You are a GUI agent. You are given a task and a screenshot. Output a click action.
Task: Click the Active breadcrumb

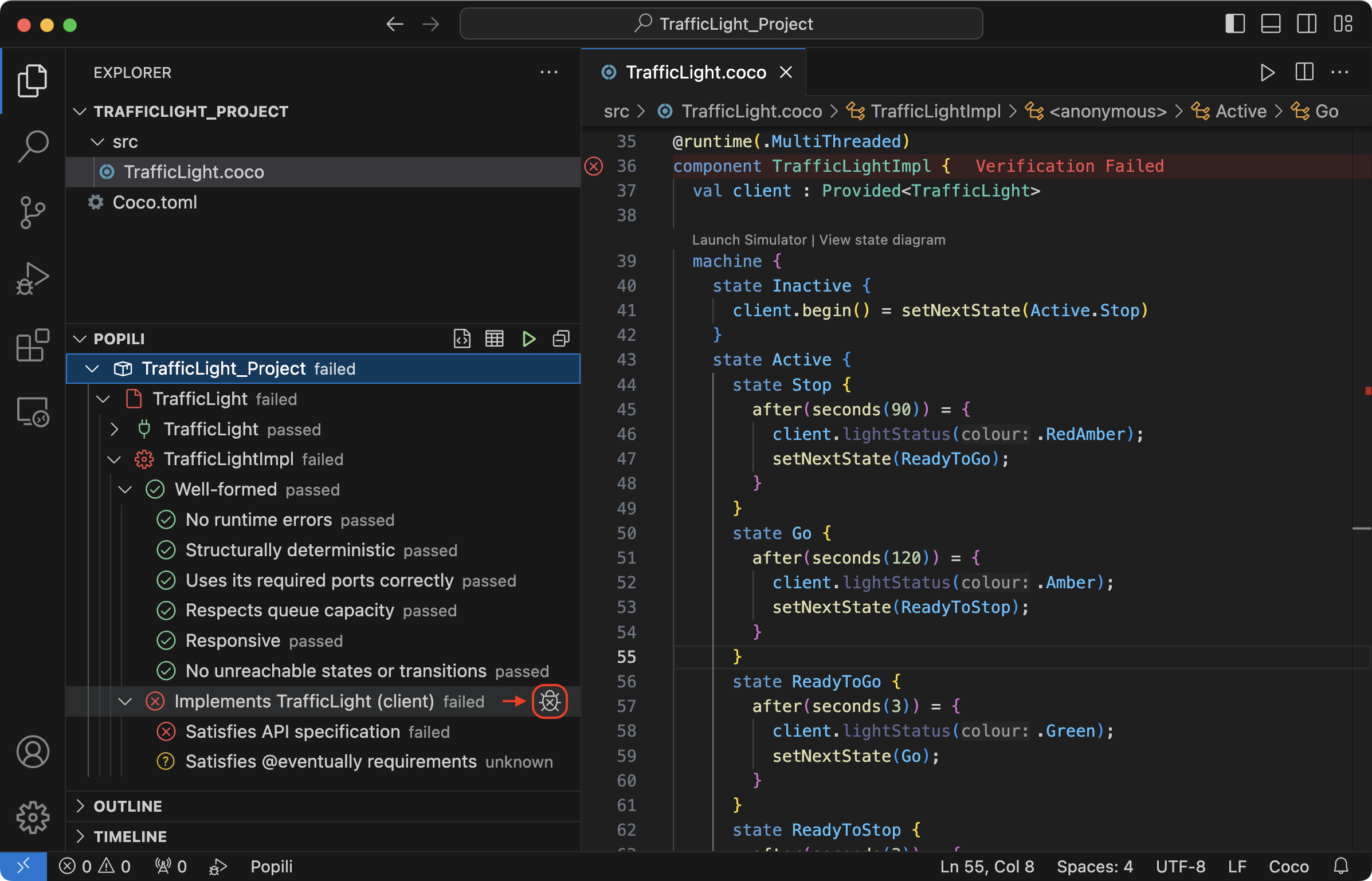pos(1241,111)
